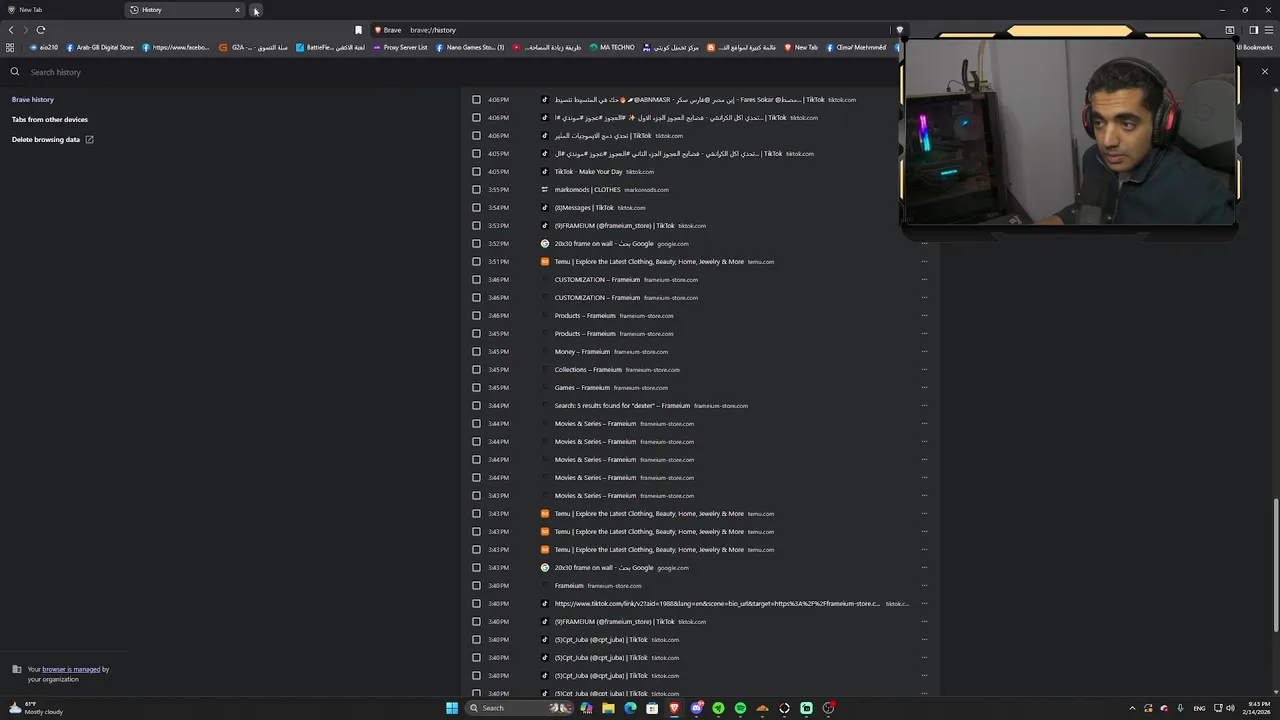Select Brave history in the sidebar
The height and width of the screenshot is (720, 1280).
point(33,99)
